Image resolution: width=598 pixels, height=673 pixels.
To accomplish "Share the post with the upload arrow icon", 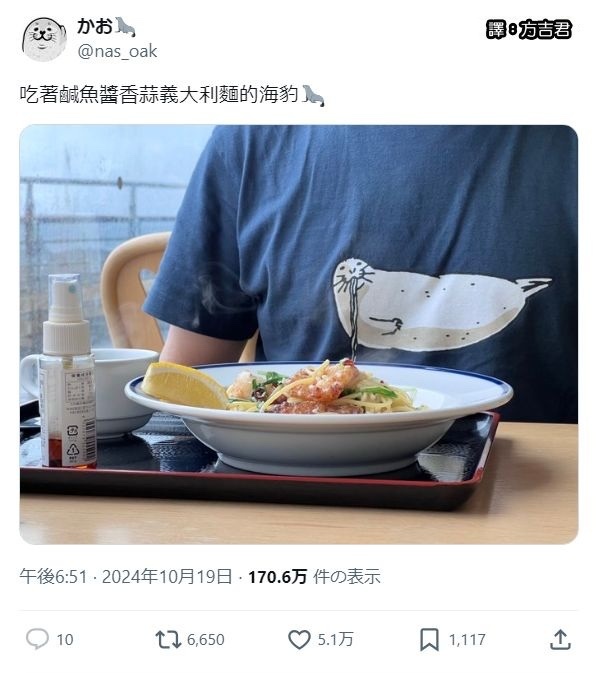I will [x=560, y=640].
